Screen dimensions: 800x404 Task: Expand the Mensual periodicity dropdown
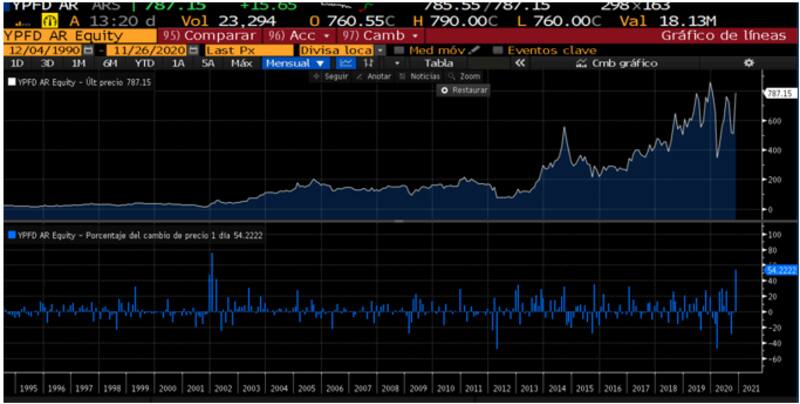[x=295, y=63]
